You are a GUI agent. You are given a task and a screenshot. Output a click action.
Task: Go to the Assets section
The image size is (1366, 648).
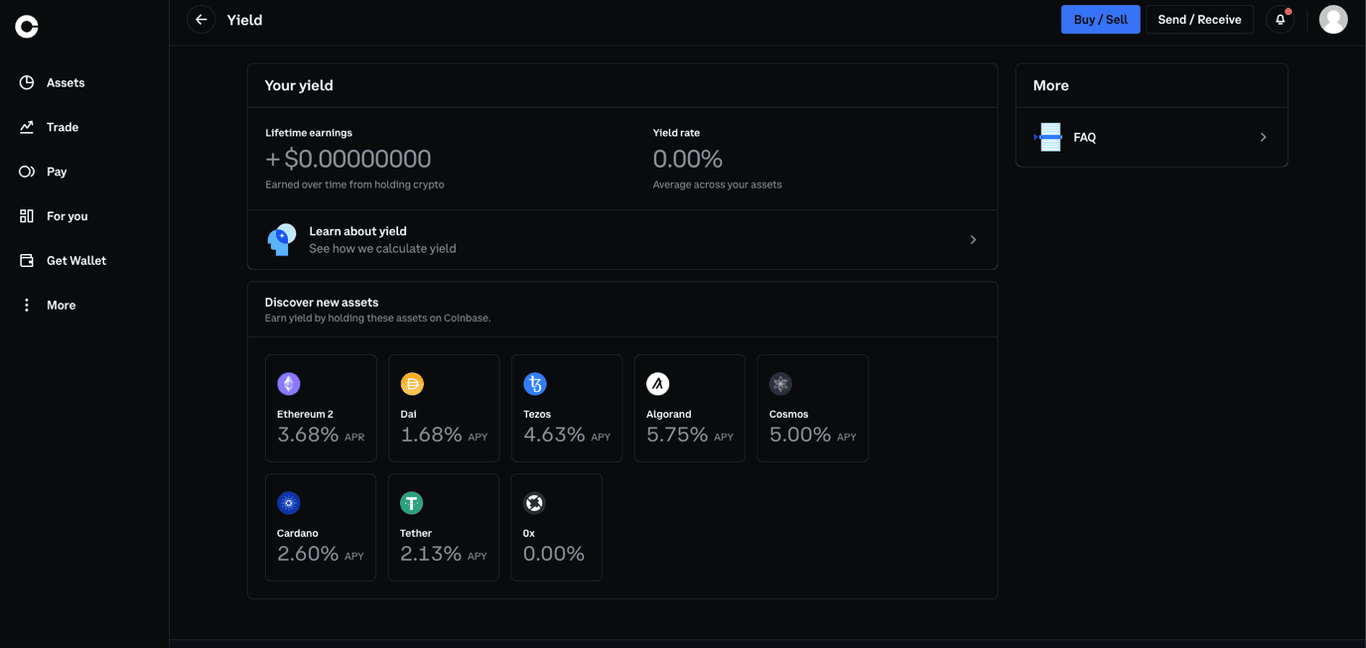click(x=25, y=82)
